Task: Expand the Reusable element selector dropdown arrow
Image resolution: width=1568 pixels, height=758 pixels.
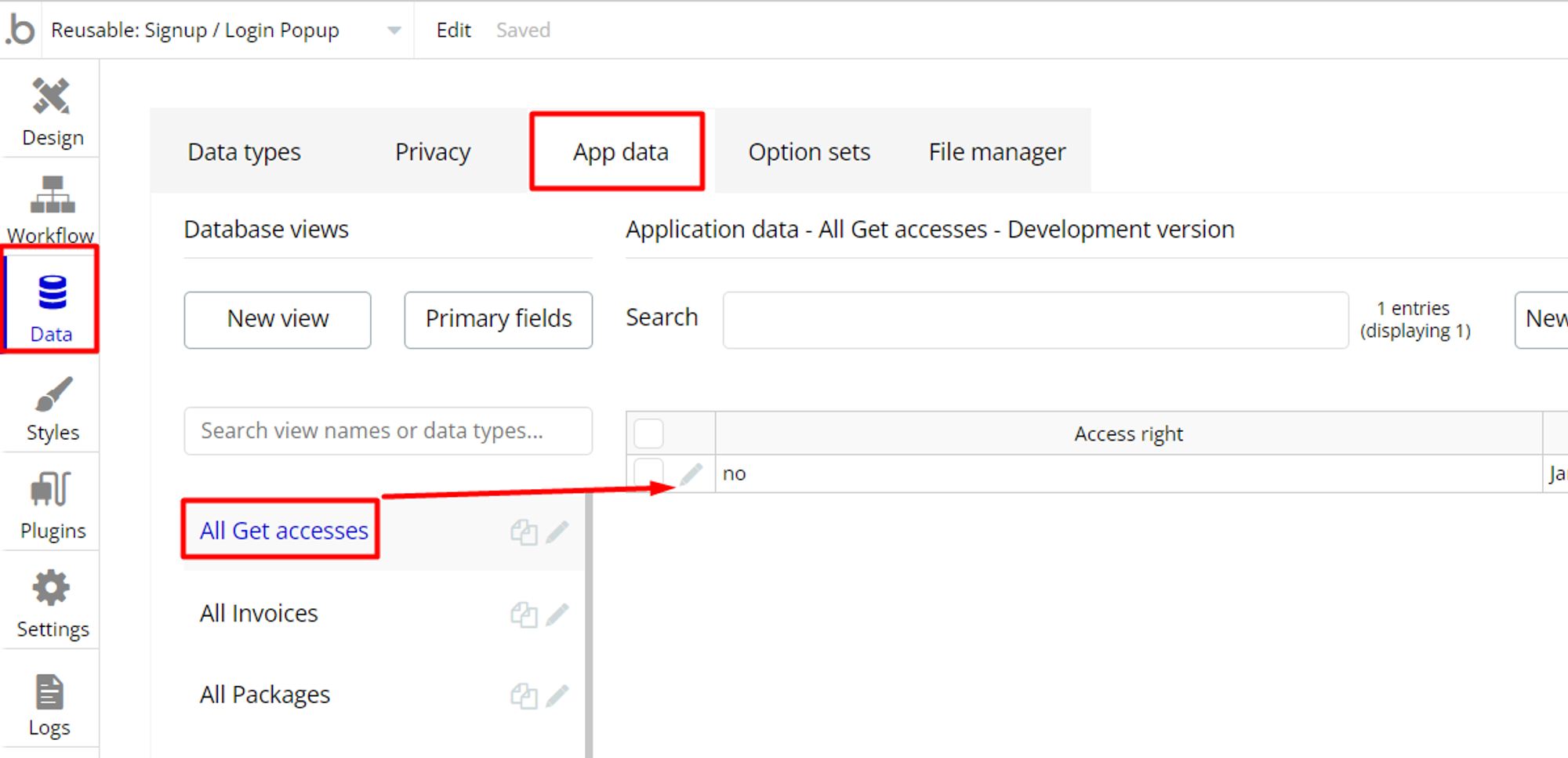Action: pos(394,31)
